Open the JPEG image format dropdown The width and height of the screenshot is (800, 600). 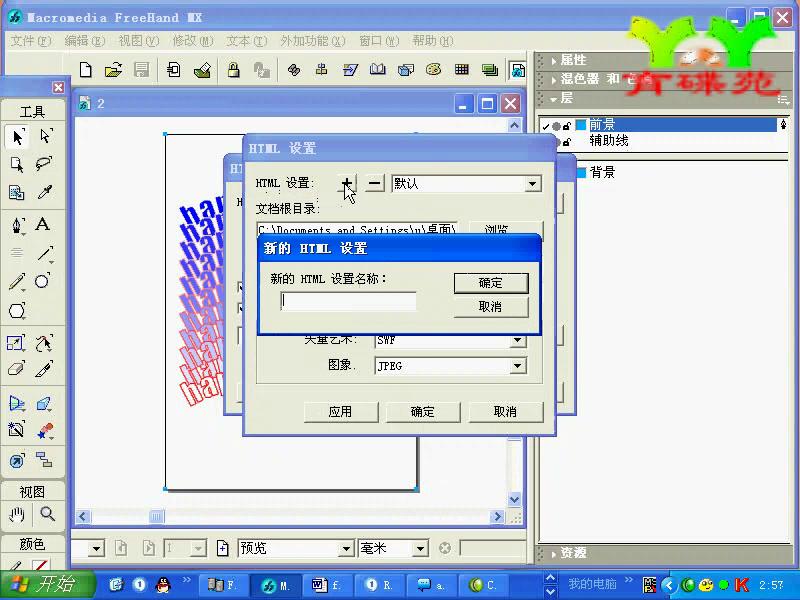[x=517, y=366]
